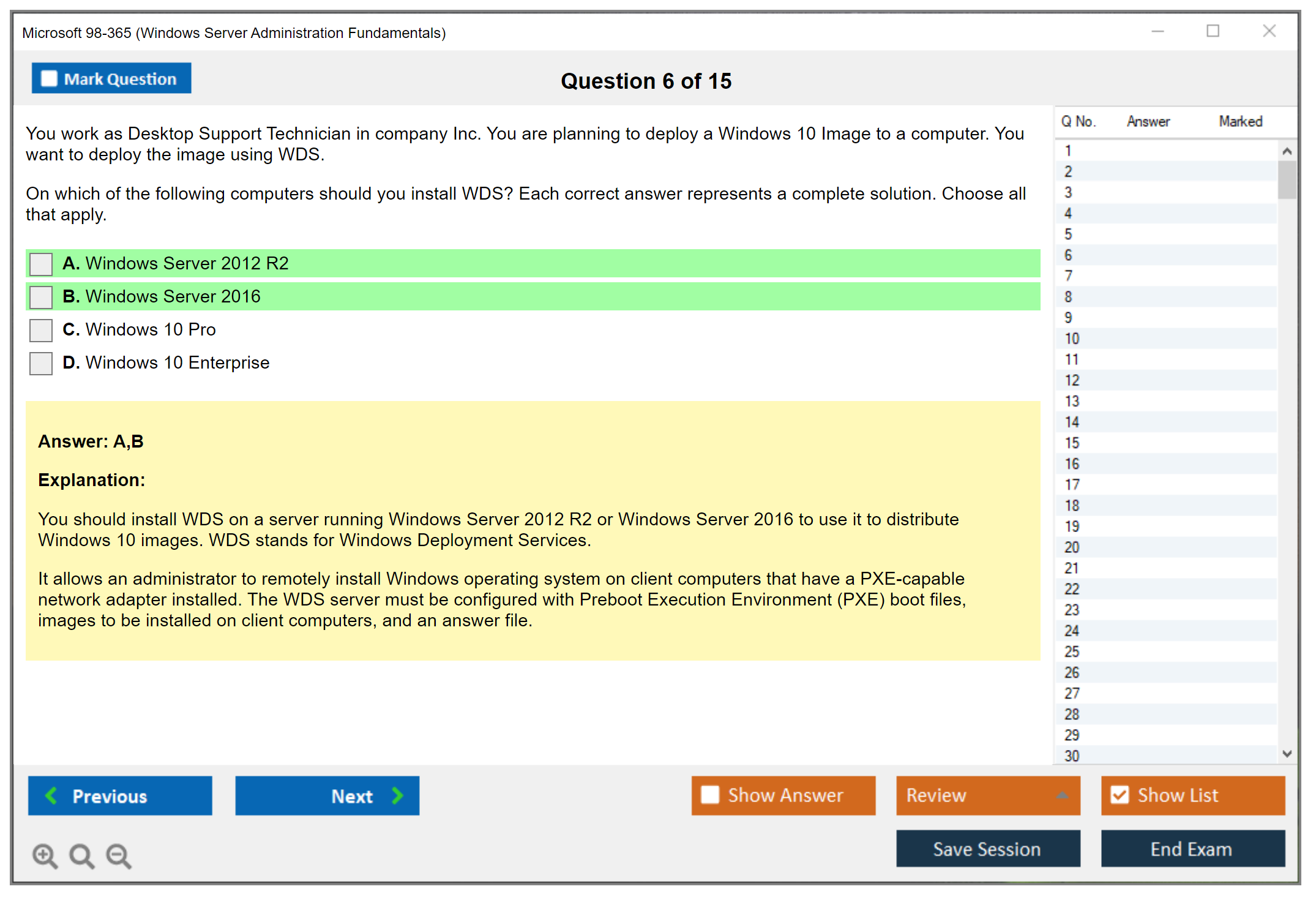Click the Answer column header
The image size is (1316, 900).
[x=1148, y=121]
